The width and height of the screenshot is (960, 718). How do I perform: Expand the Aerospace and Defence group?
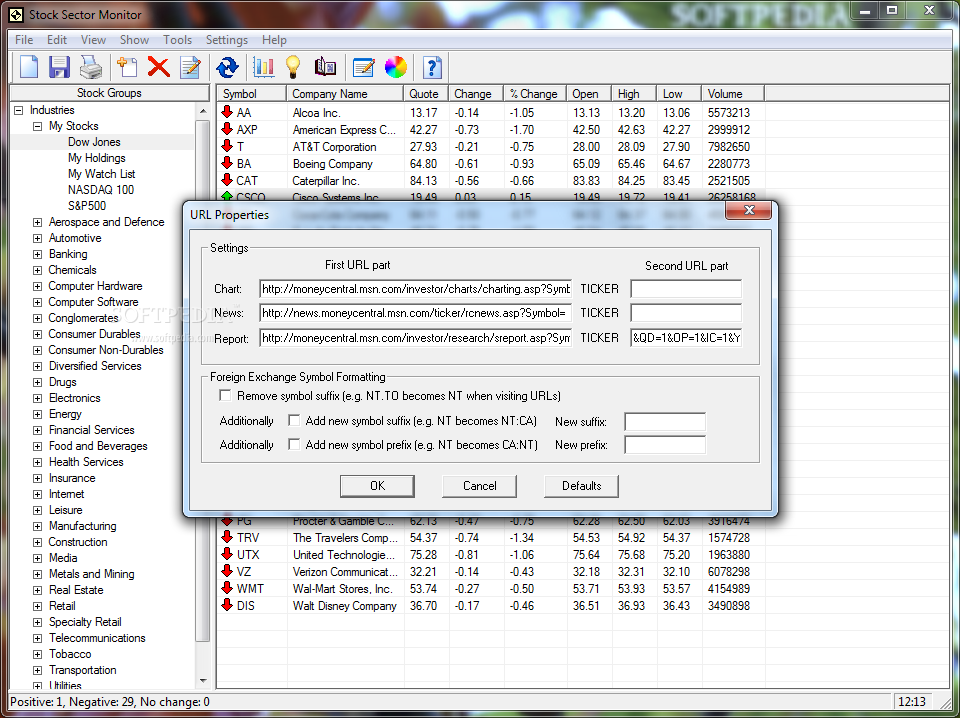coord(37,222)
